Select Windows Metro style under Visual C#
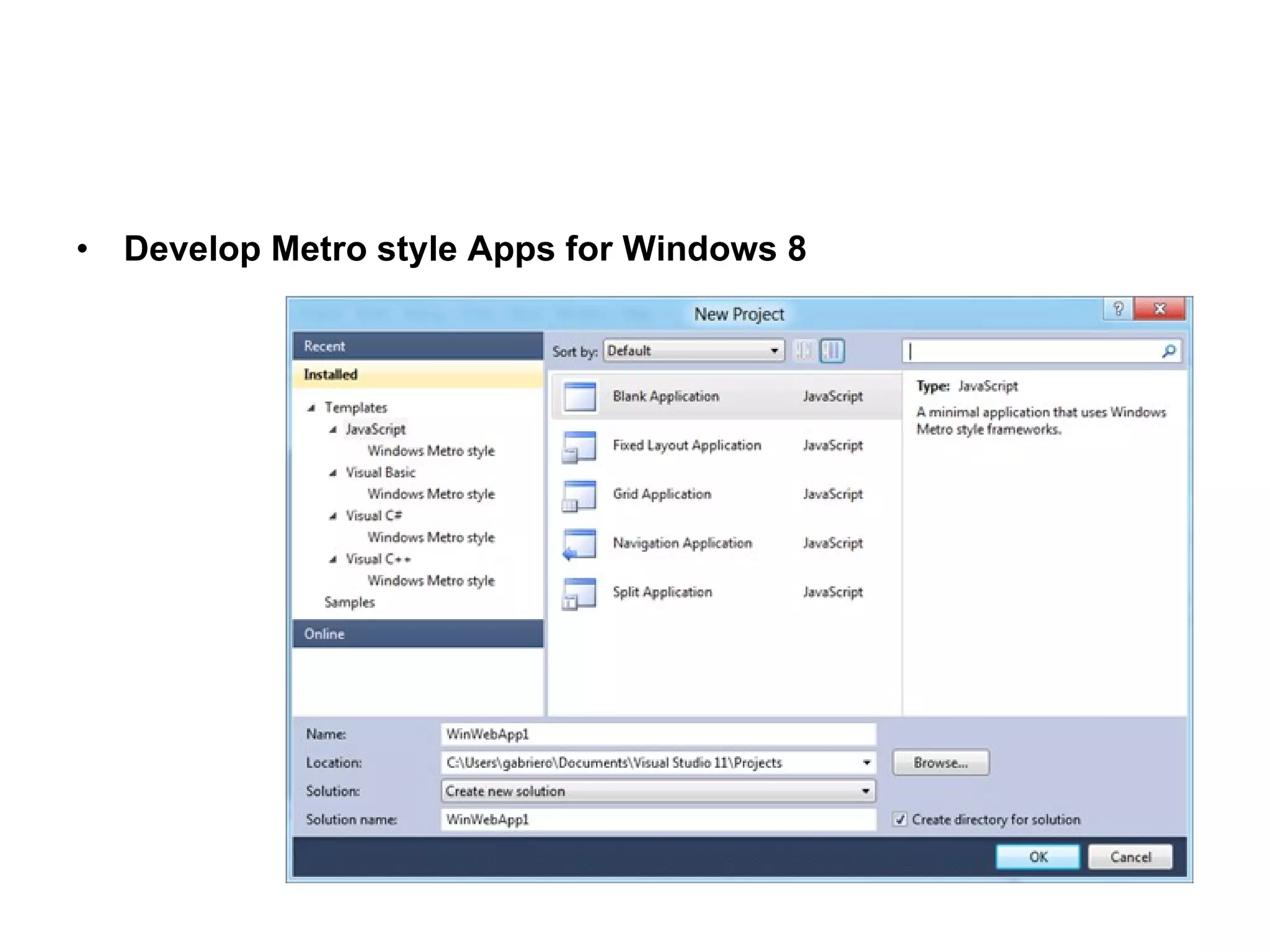 click(x=431, y=537)
